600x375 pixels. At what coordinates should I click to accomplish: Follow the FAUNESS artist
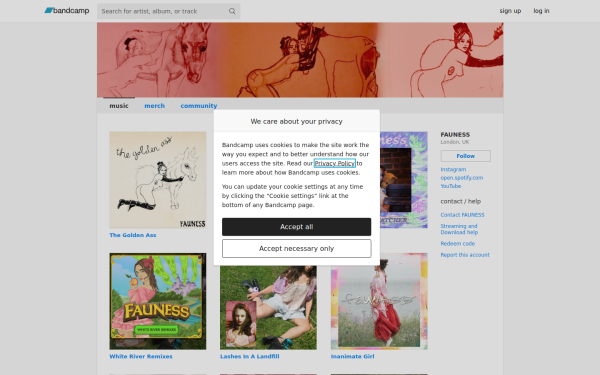(466, 156)
